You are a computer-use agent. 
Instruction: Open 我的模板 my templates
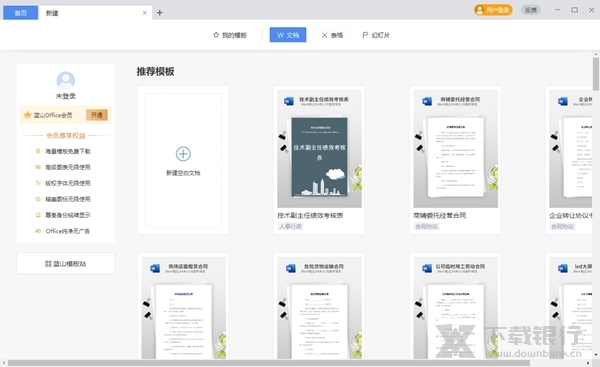tap(230, 35)
